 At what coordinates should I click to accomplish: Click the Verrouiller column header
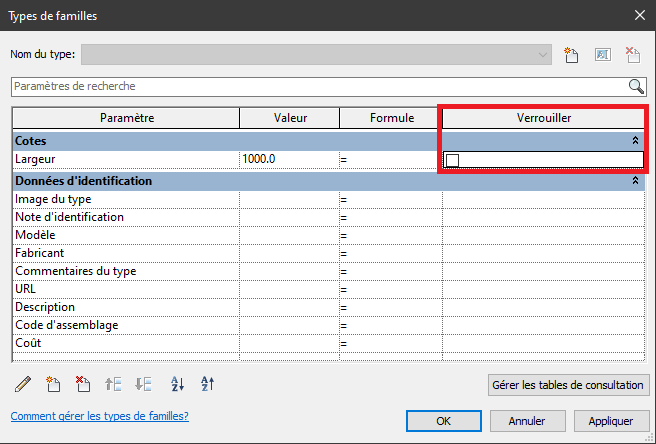click(542, 118)
